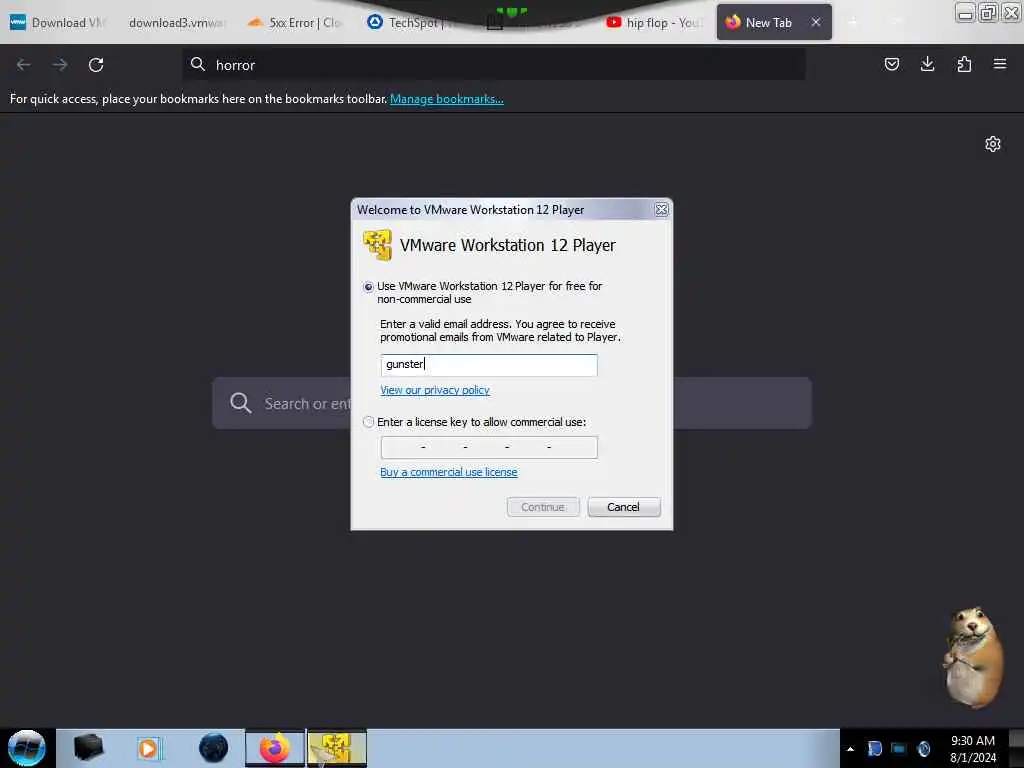1024x768 pixels.
Task: Click the network tray icon
Action: click(899, 748)
